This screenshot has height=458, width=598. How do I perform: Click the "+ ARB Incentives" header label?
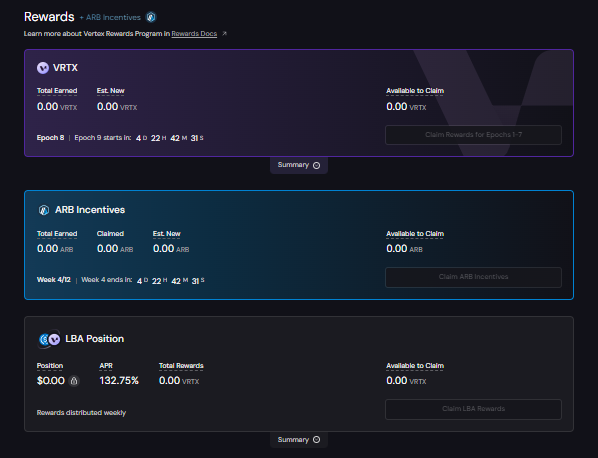110,18
